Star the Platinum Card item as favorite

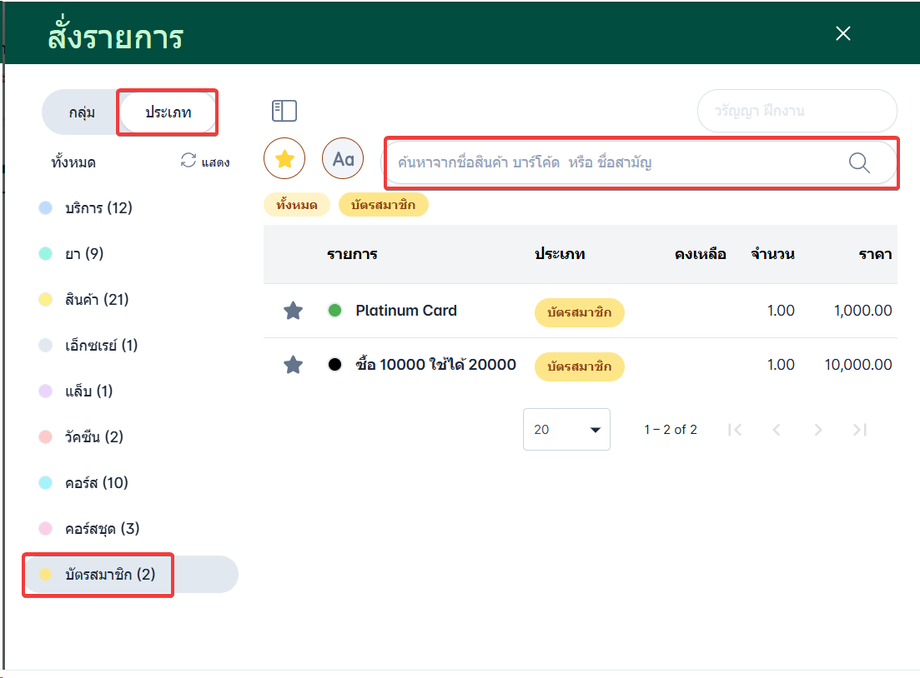point(293,311)
